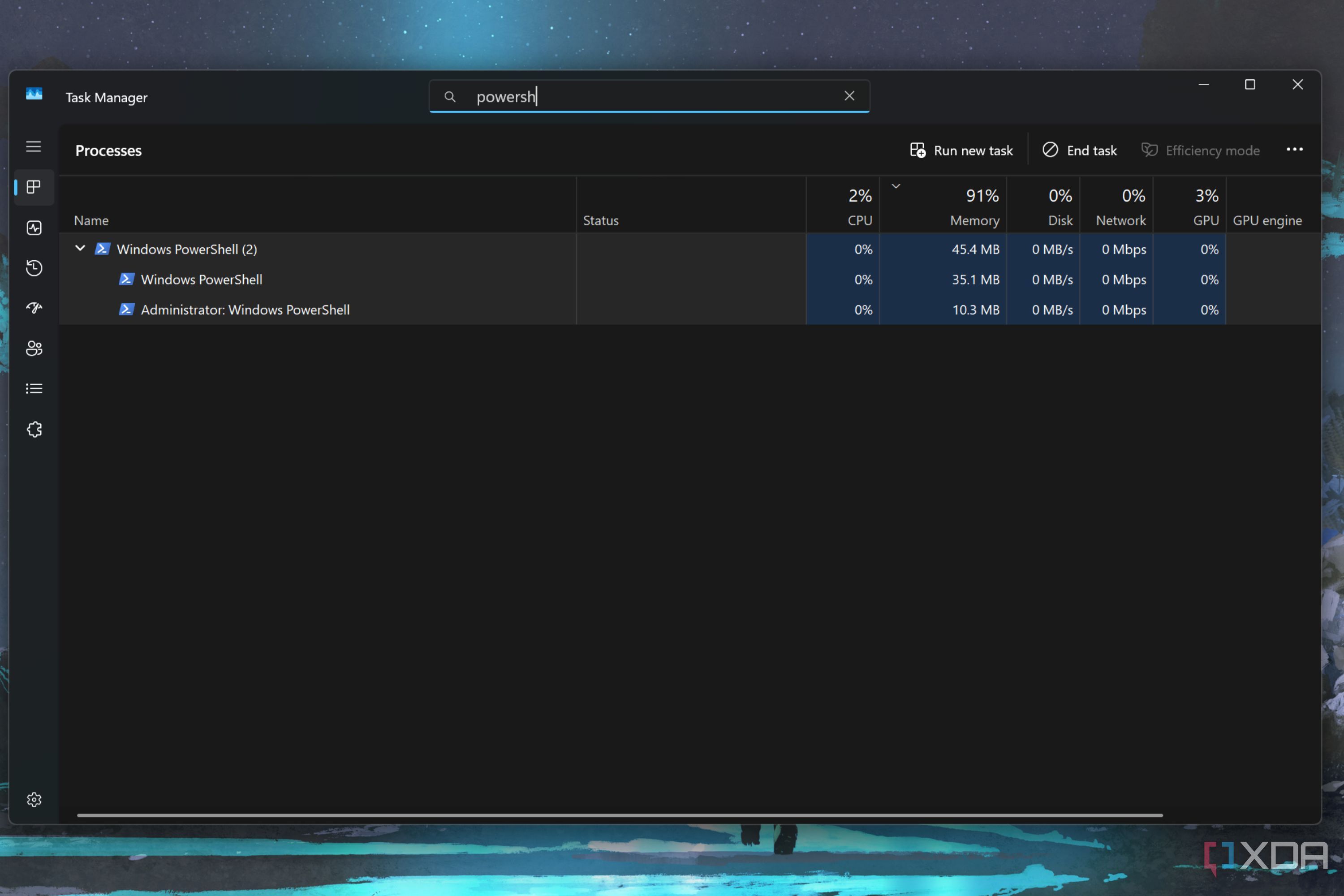Open the Details list sidebar icon
Image resolution: width=1344 pixels, height=896 pixels.
pyautogui.click(x=34, y=388)
